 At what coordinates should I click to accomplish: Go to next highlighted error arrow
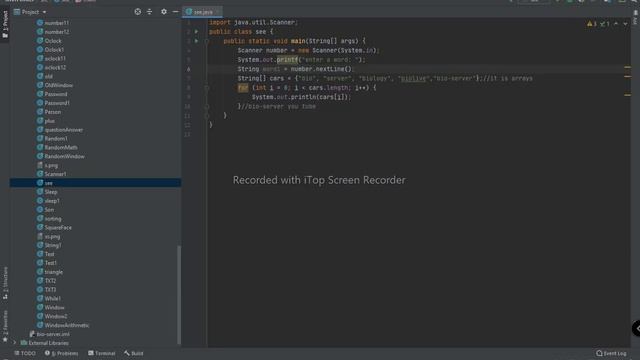625,24
